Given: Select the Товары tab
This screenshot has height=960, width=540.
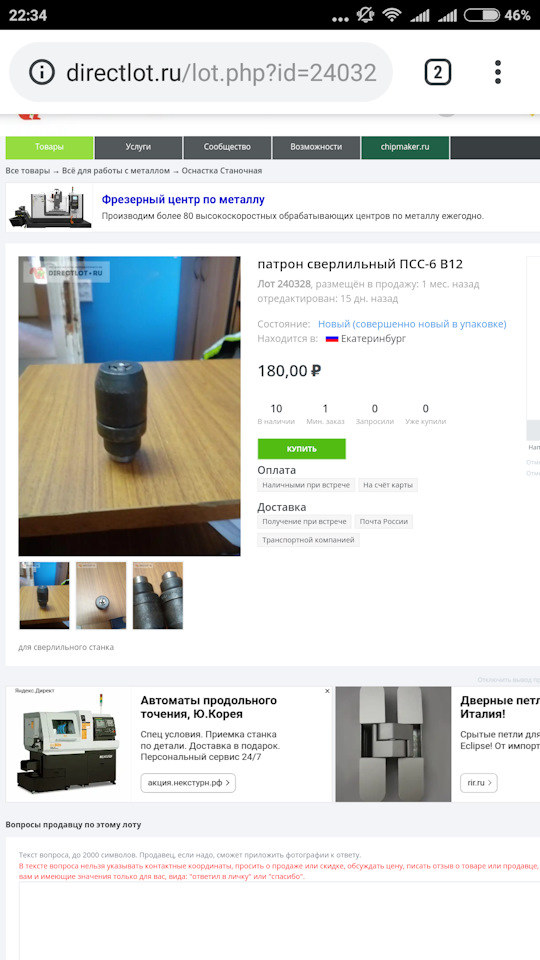Looking at the screenshot, I should click(x=49, y=148).
